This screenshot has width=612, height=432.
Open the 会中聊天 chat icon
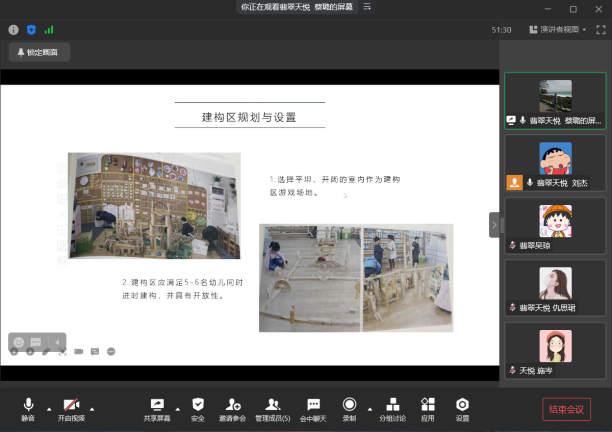(x=313, y=407)
